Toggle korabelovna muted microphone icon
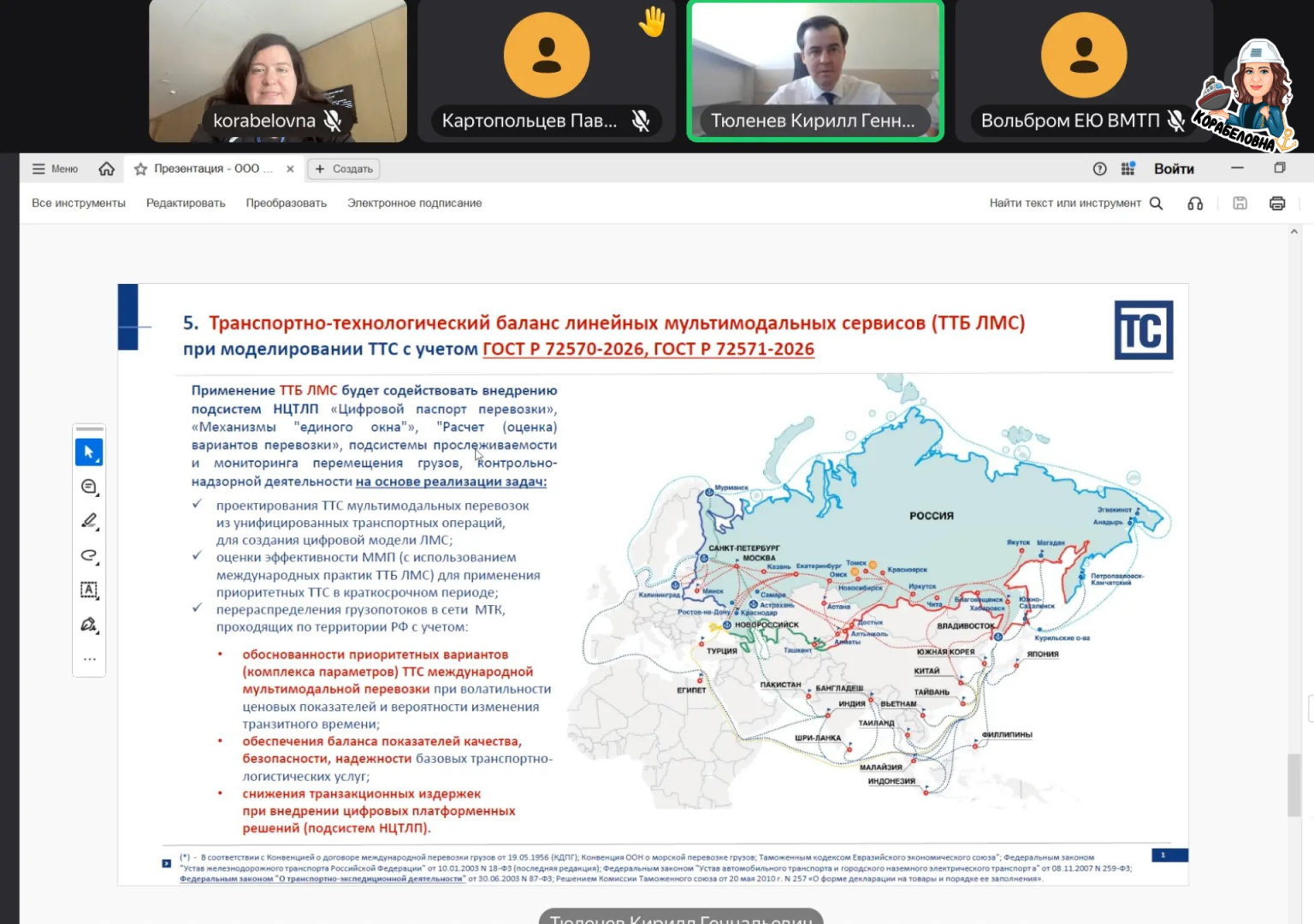The image size is (1314, 924). [333, 121]
